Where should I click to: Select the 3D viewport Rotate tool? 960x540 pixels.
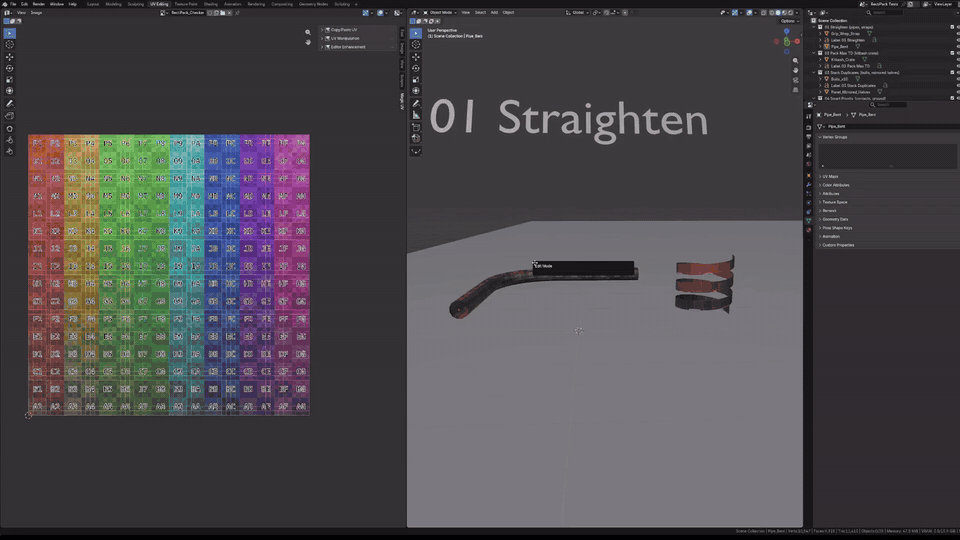(x=416, y=69)
